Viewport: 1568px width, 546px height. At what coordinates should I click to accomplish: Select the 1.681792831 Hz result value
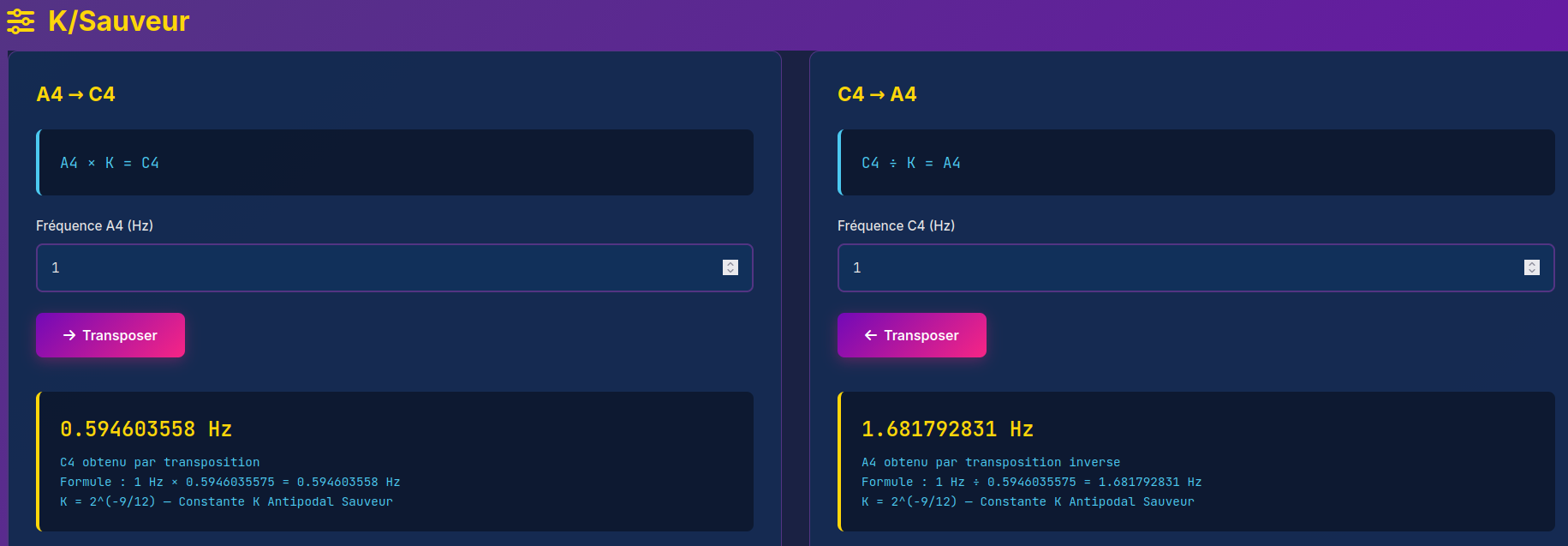click(x=948, y=429)
